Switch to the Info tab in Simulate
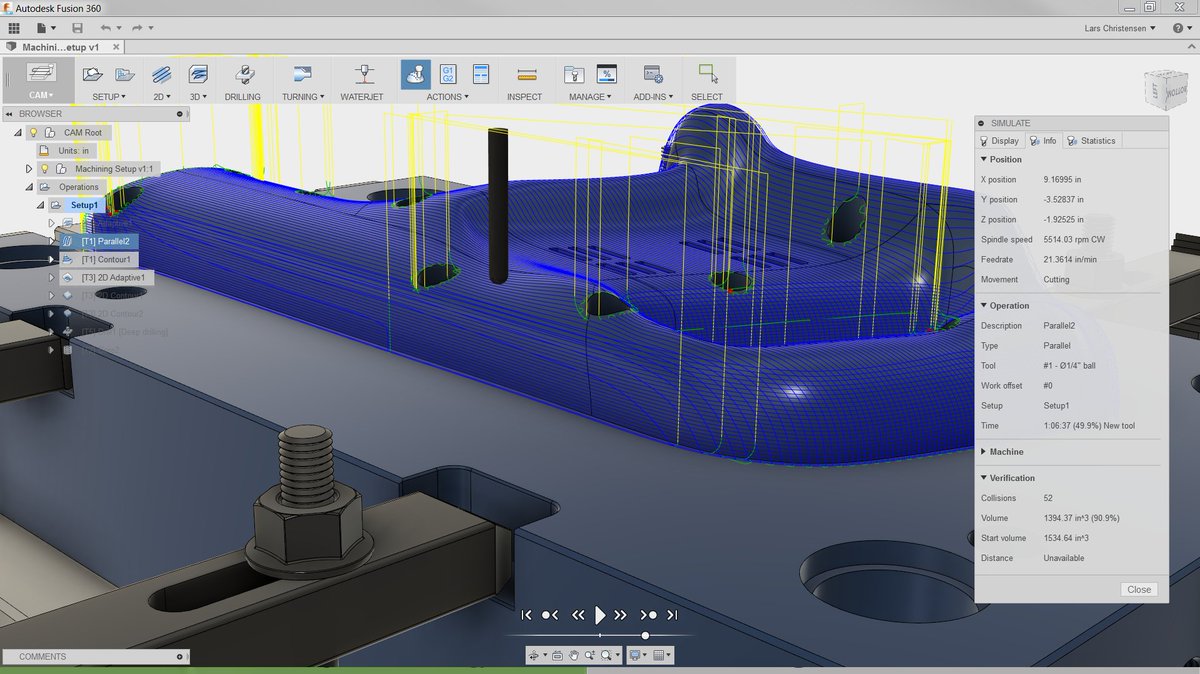The width and height of the screenshot is (1200, 674). pos(1043,141)
